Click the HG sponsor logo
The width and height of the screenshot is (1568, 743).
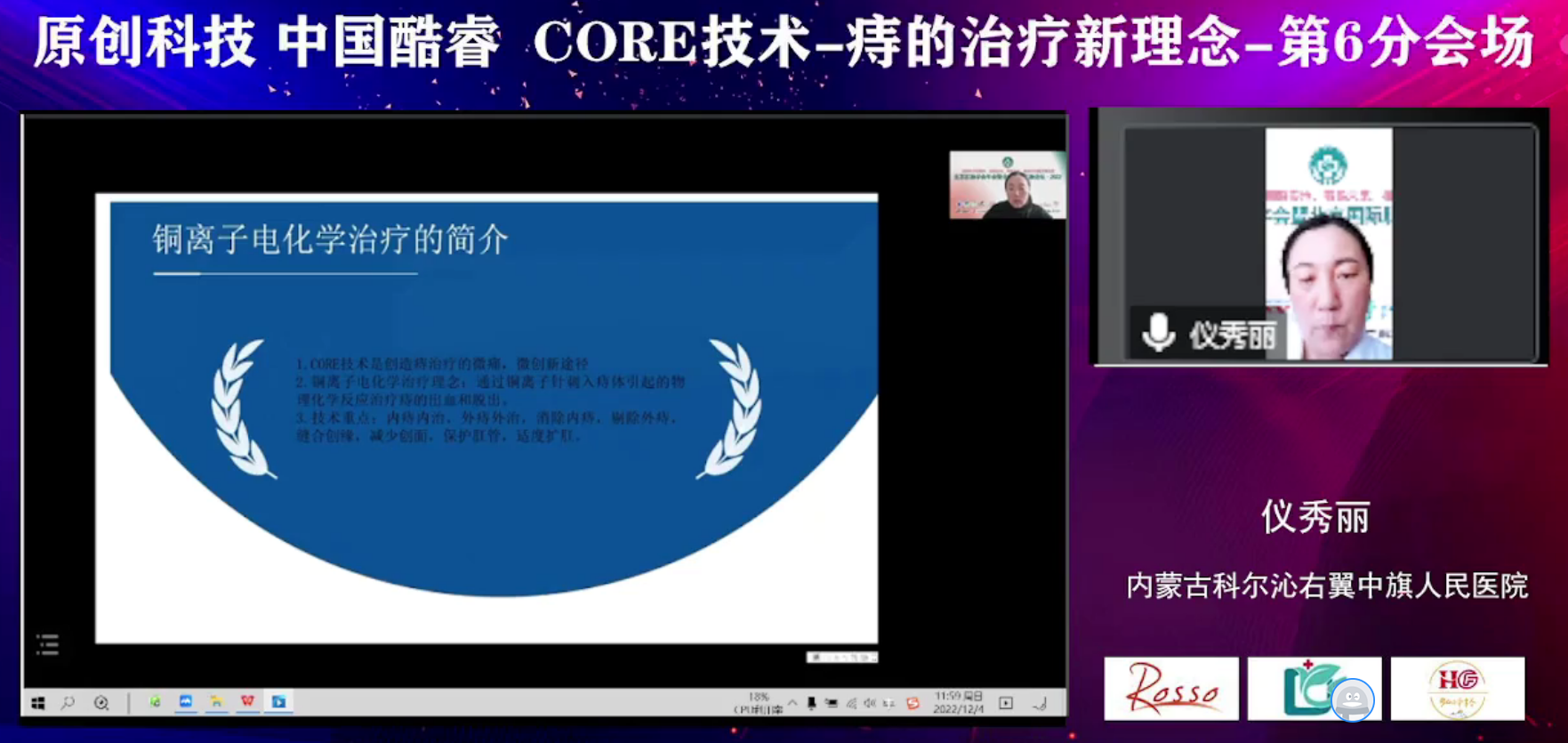pos(1457,689)
